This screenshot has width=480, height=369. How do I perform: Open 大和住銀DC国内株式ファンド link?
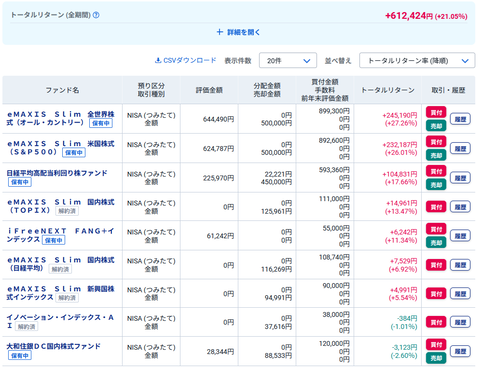coord(53,346)
